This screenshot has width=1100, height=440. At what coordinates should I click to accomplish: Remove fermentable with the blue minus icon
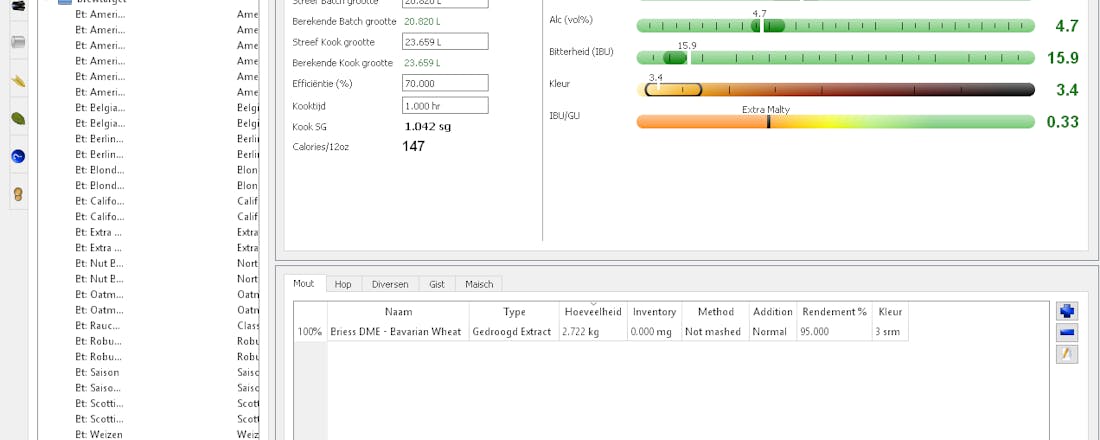(x=1066, y=333)
